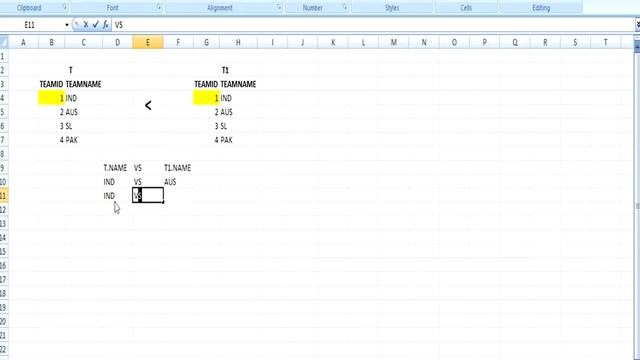Select row 3 header
This screenshot has height=360, width=640.
tap(4, 84)
